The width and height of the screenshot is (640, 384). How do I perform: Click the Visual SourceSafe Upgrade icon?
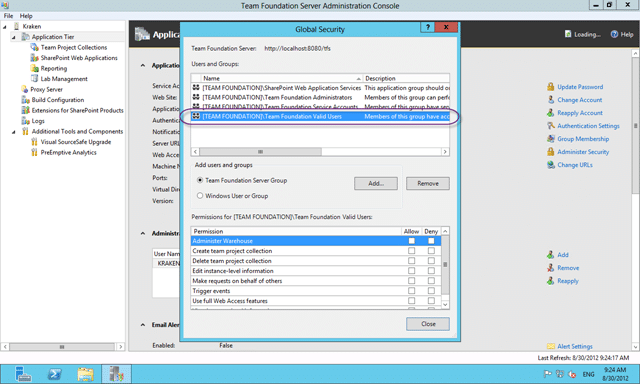[x=34, y=142]
